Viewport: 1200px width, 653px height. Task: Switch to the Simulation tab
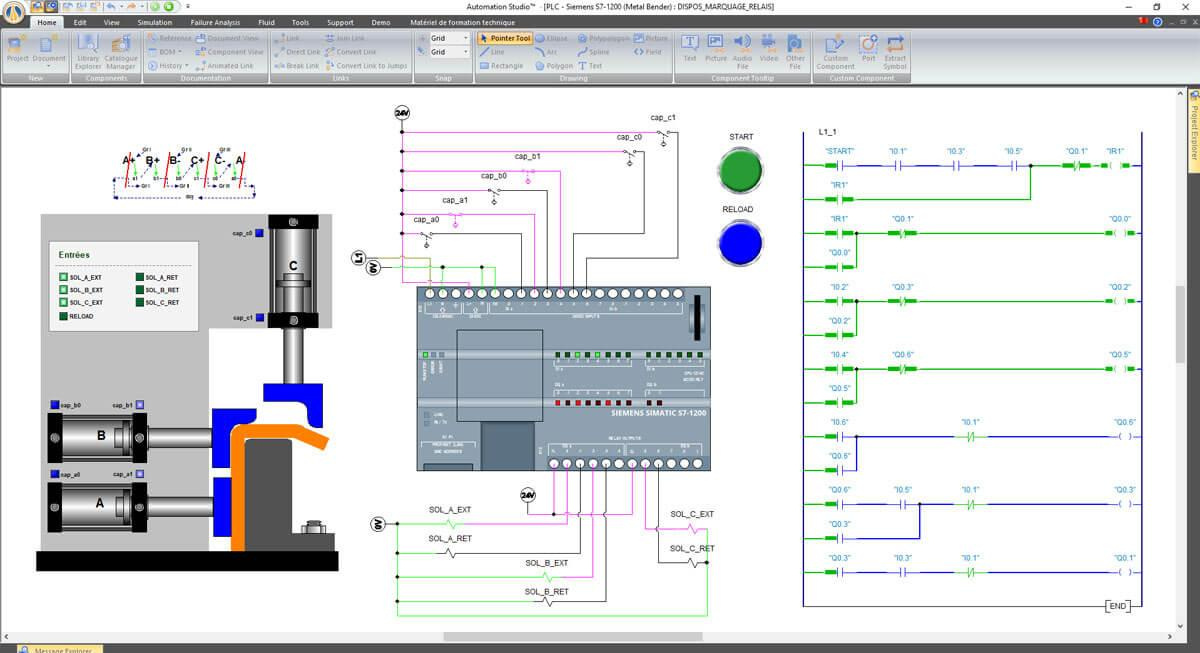coord(154,21)
